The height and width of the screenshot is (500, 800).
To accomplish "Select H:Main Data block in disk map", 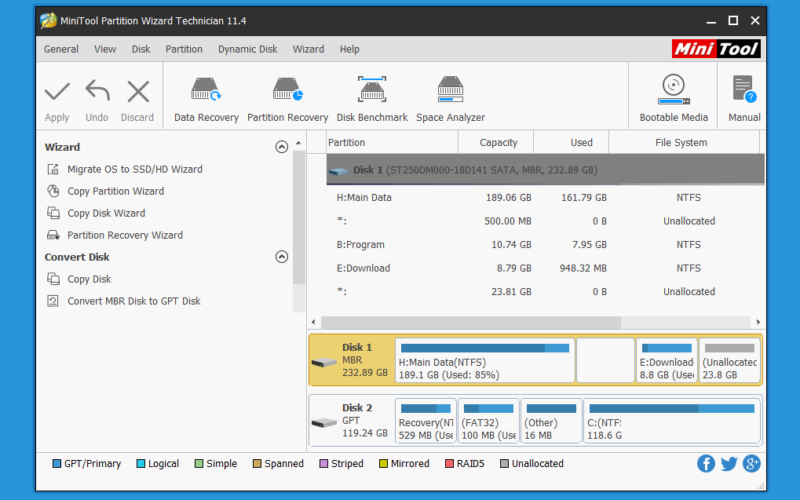I will pos(485,360).
